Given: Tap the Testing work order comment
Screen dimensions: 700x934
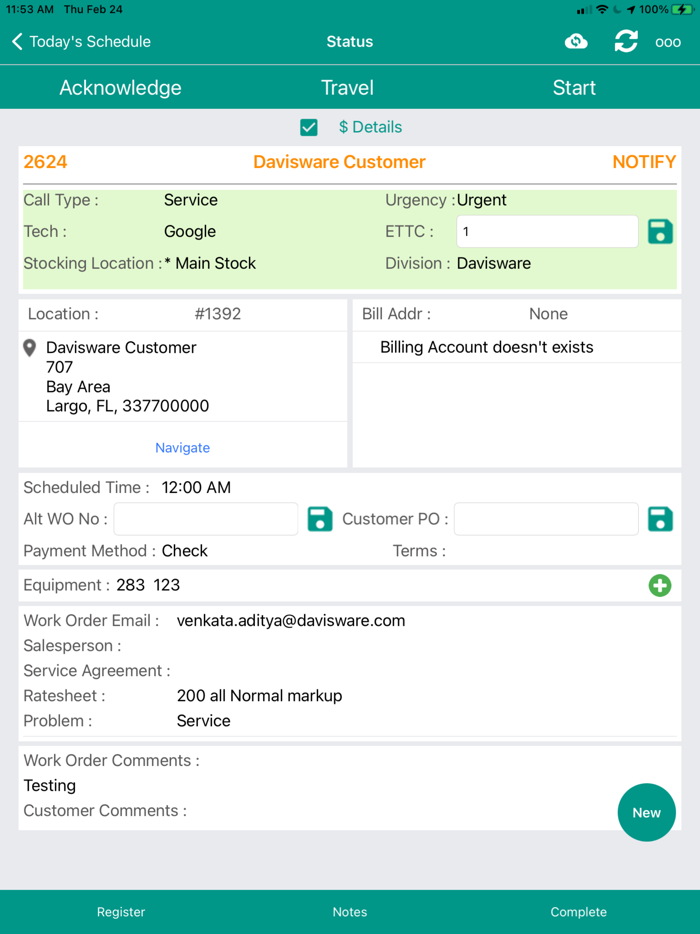Looking at the screenshot, I should [x=49, y=786].
